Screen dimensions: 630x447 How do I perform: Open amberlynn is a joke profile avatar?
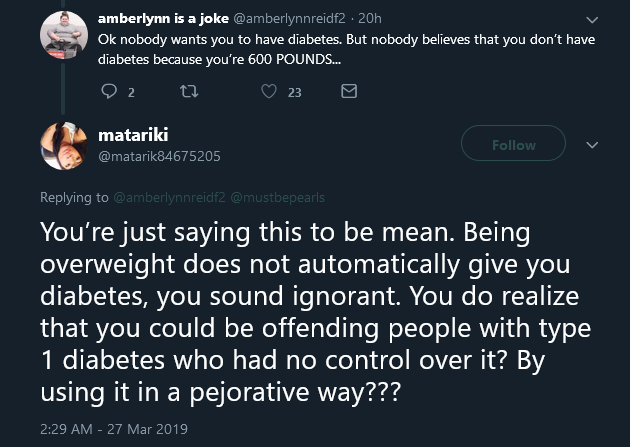(x=64, y=35)
